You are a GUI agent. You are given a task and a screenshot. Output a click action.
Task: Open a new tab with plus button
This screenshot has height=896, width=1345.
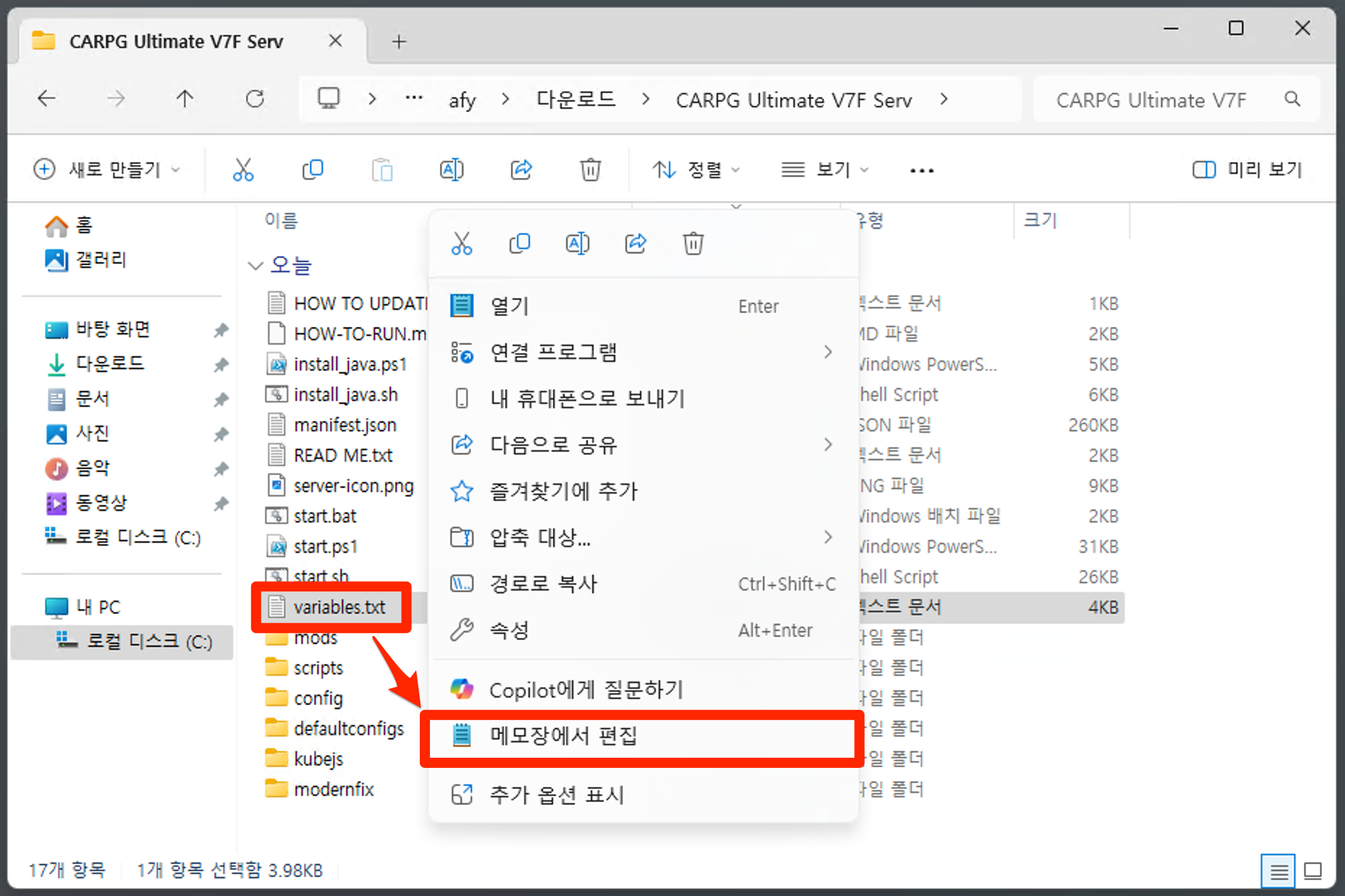tap(399, 42)
